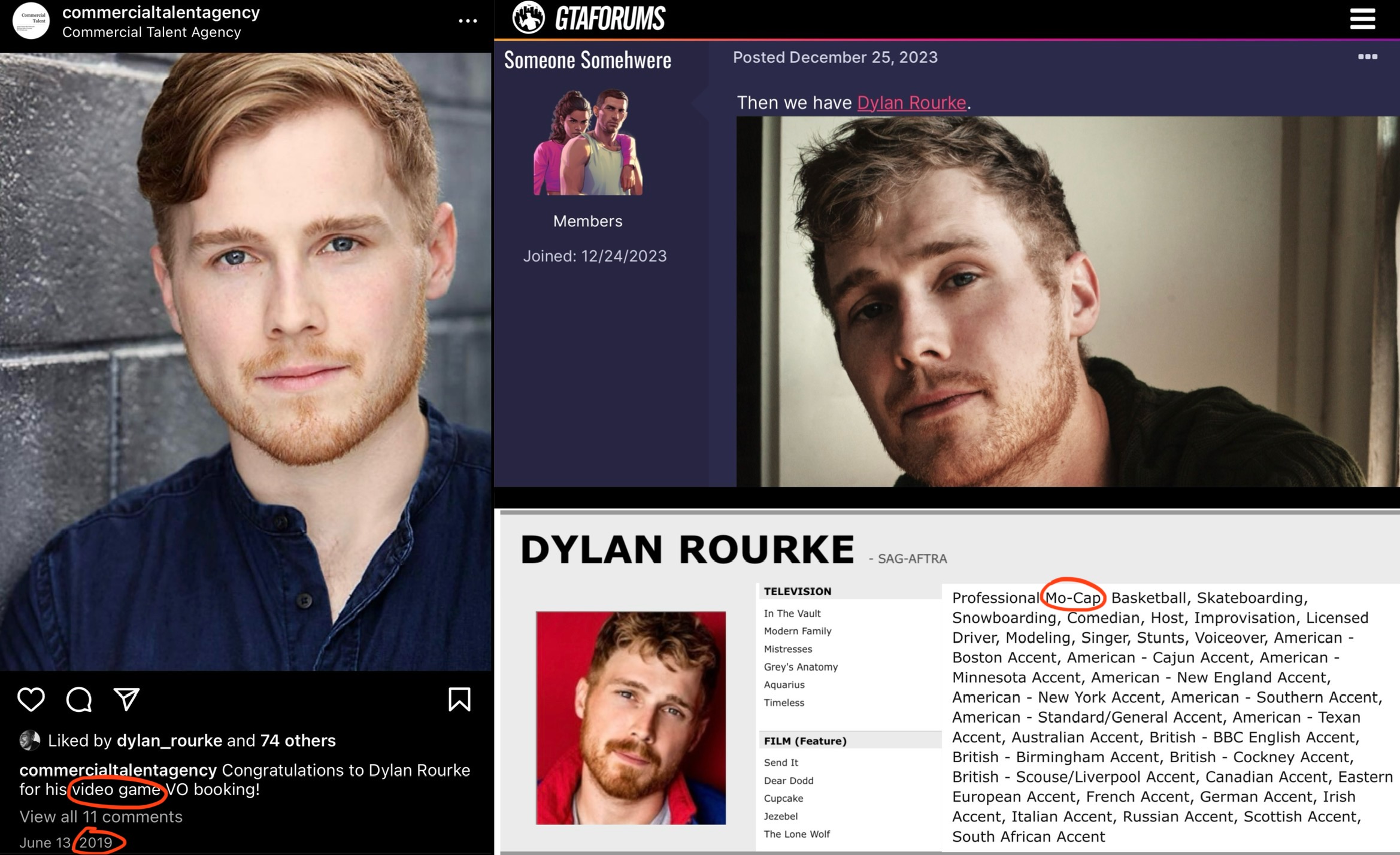The width and height of the screenshot is (1400, 855).
Task: Show the 74 others who liked
Action: point(298,741)
